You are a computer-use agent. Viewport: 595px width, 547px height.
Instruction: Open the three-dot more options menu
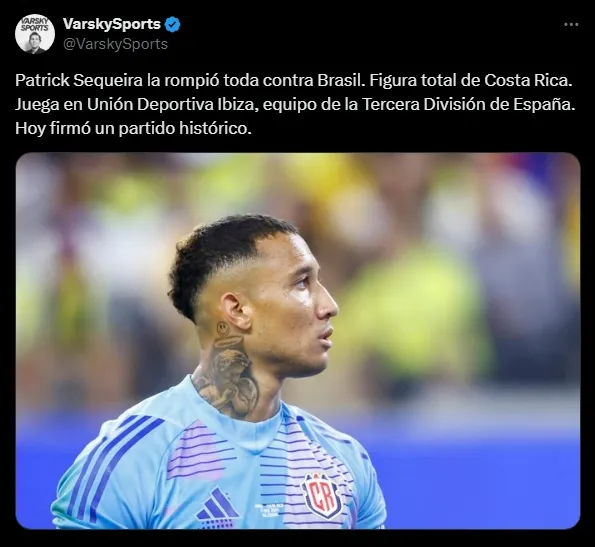point(571,25)
